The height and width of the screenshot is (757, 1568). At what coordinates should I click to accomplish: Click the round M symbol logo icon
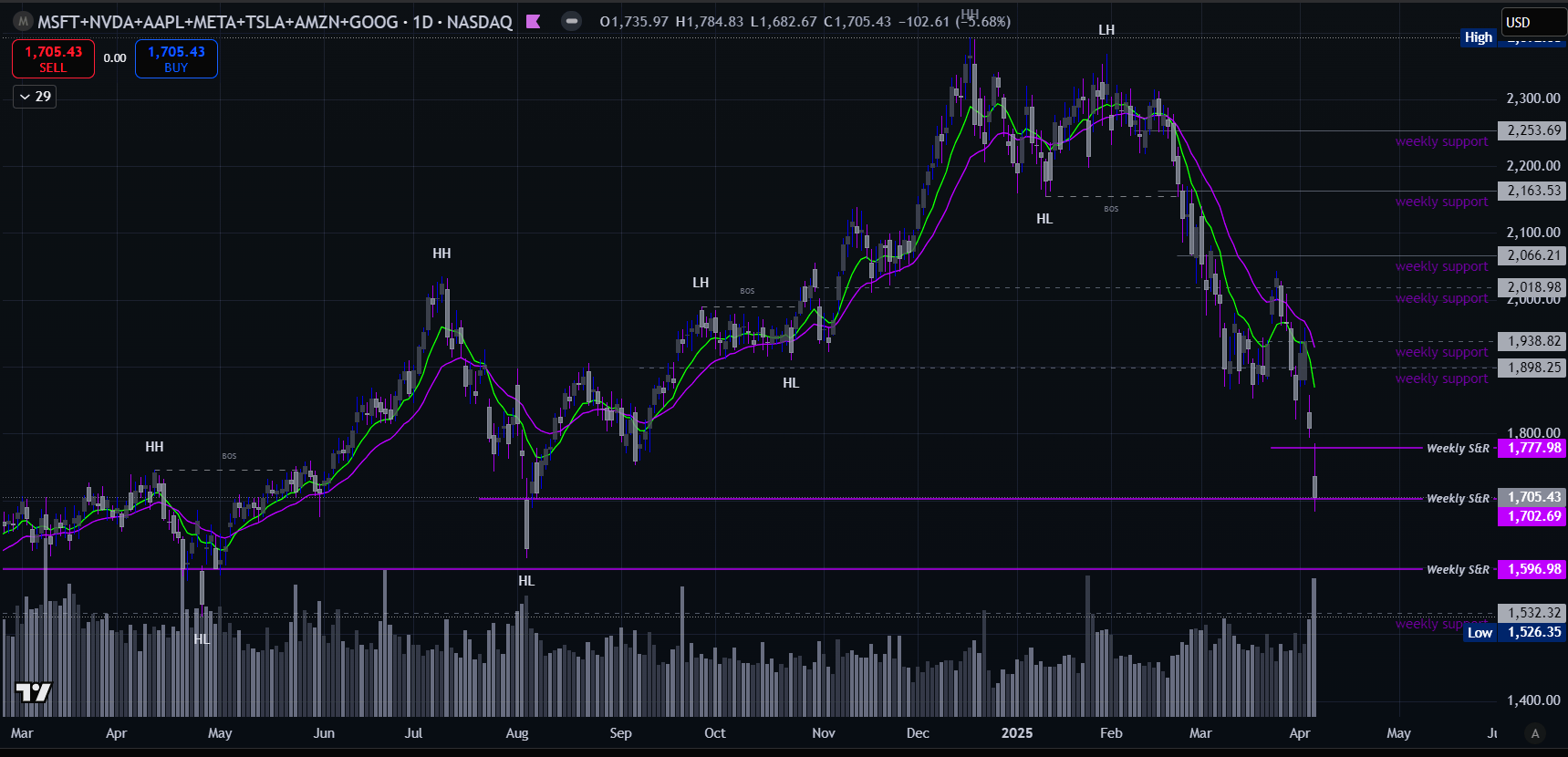point(23,21)
